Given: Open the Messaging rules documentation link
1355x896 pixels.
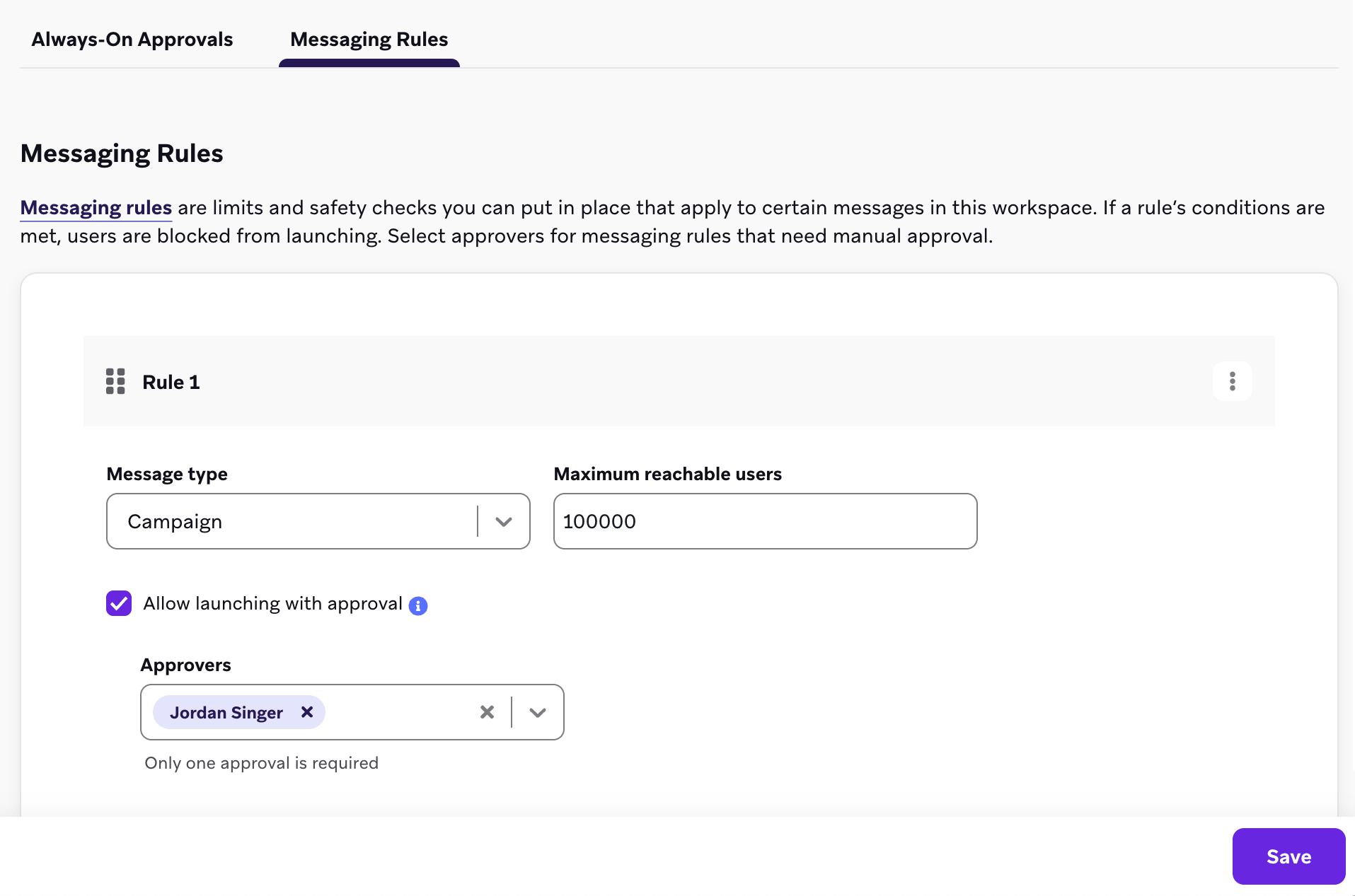Looking at the screenshot, I should tap(96, 207).
